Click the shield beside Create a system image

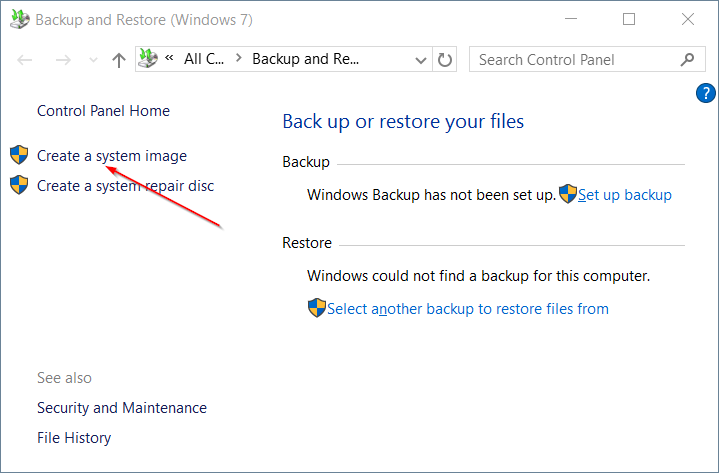(19, 155)
